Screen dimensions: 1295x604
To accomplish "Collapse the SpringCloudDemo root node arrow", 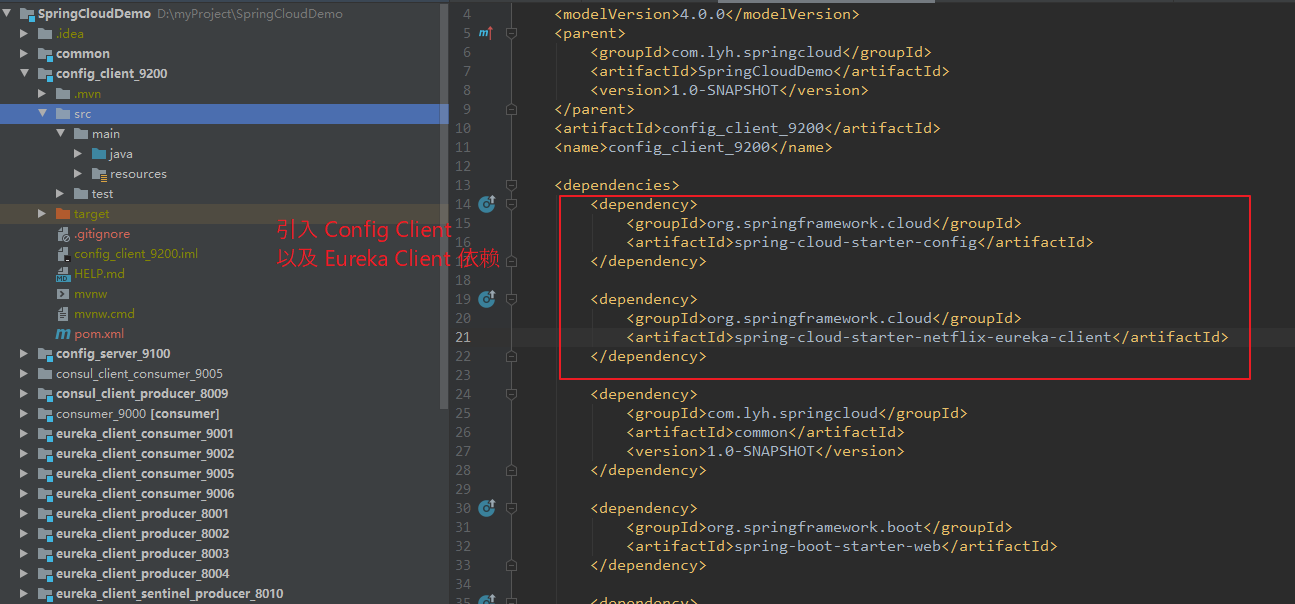I will pos(7,14).
